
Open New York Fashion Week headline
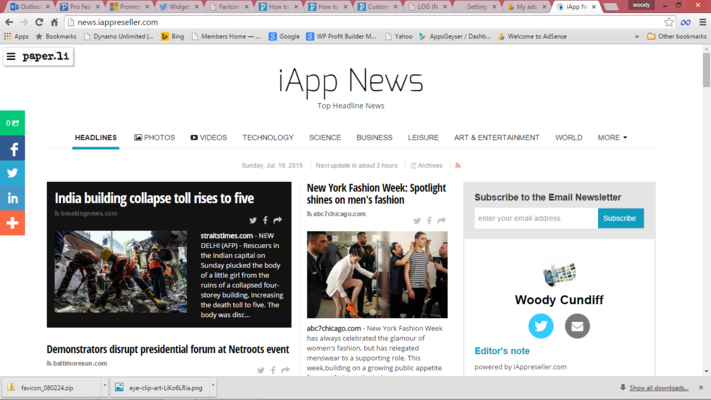[x=376, y=194]
